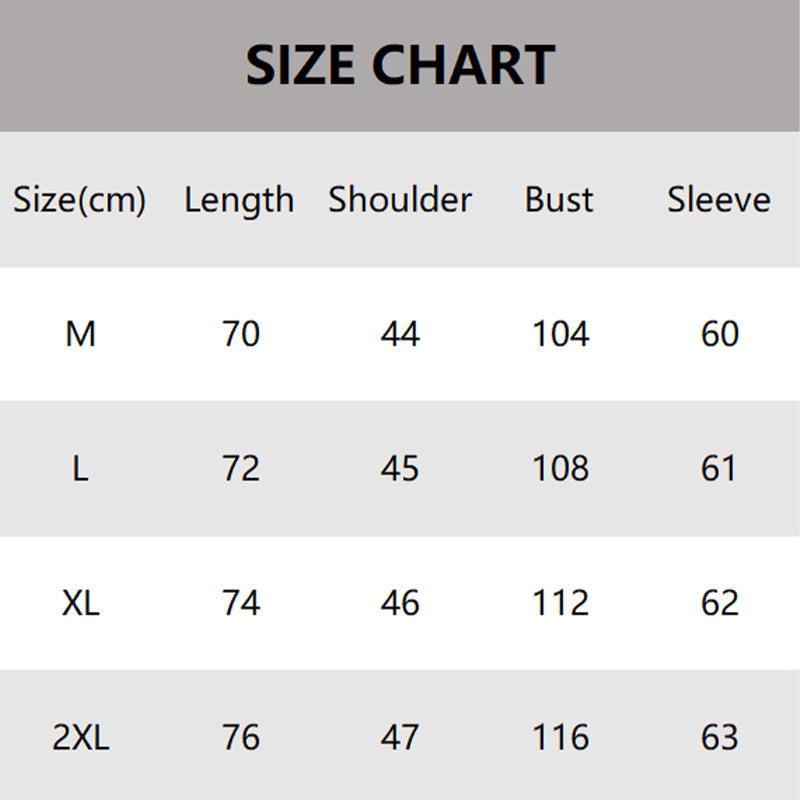This screenshot has width=800, height=800.
Task: Click the XL sleeve value 62
Action: (719, 604)
